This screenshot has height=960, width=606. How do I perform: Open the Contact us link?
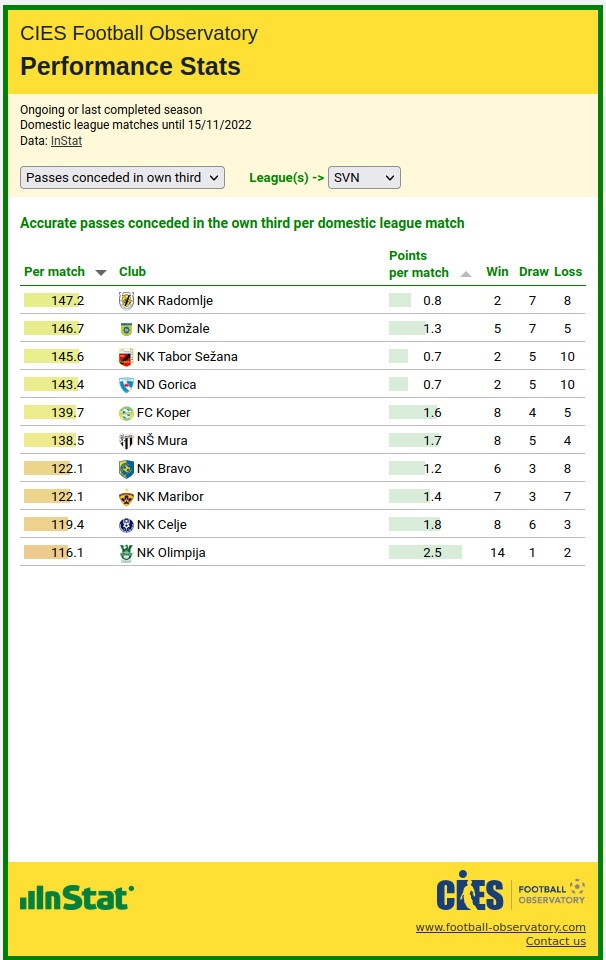tap(555, 941)
